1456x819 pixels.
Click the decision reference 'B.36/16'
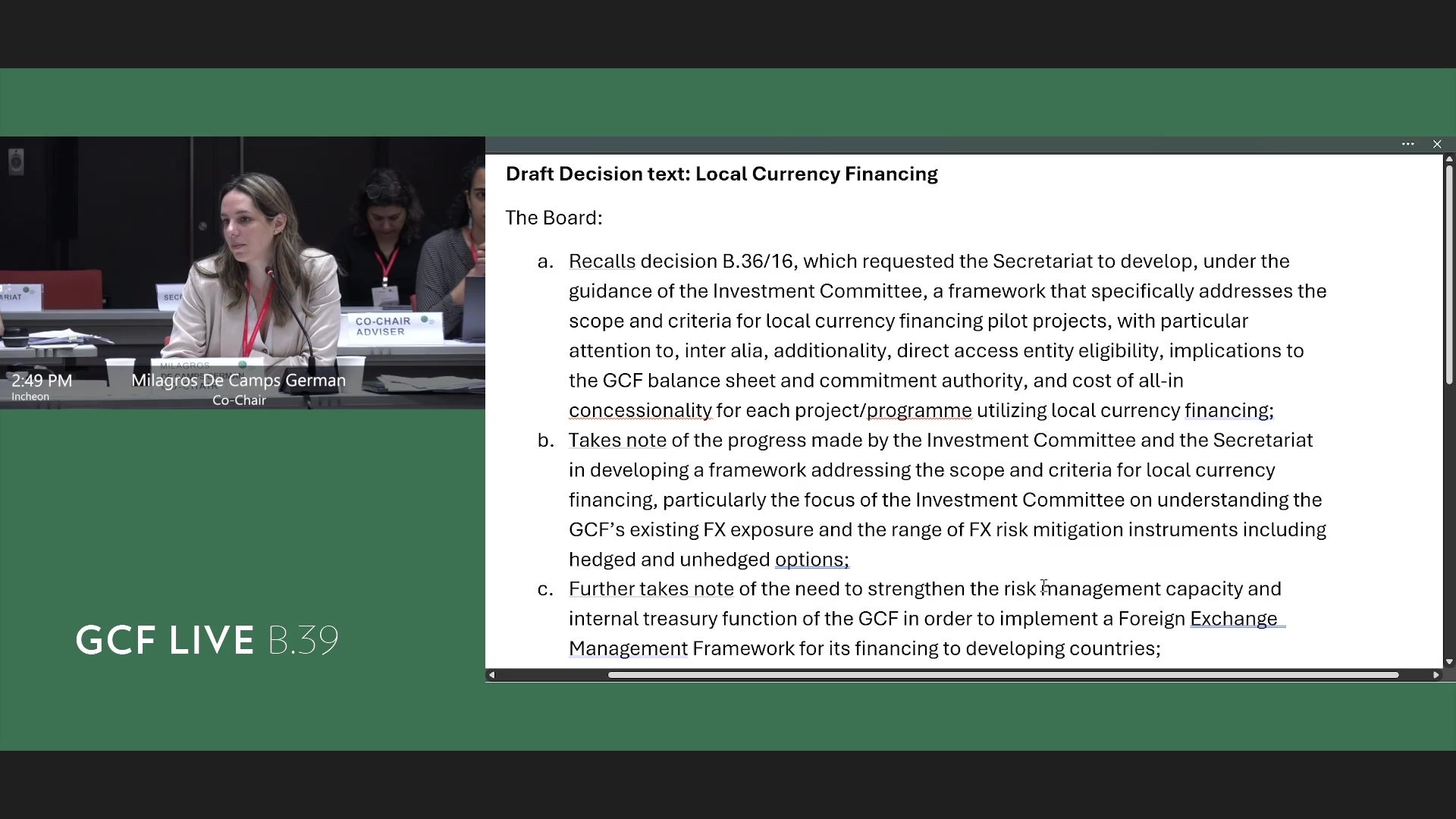point(758,261)
